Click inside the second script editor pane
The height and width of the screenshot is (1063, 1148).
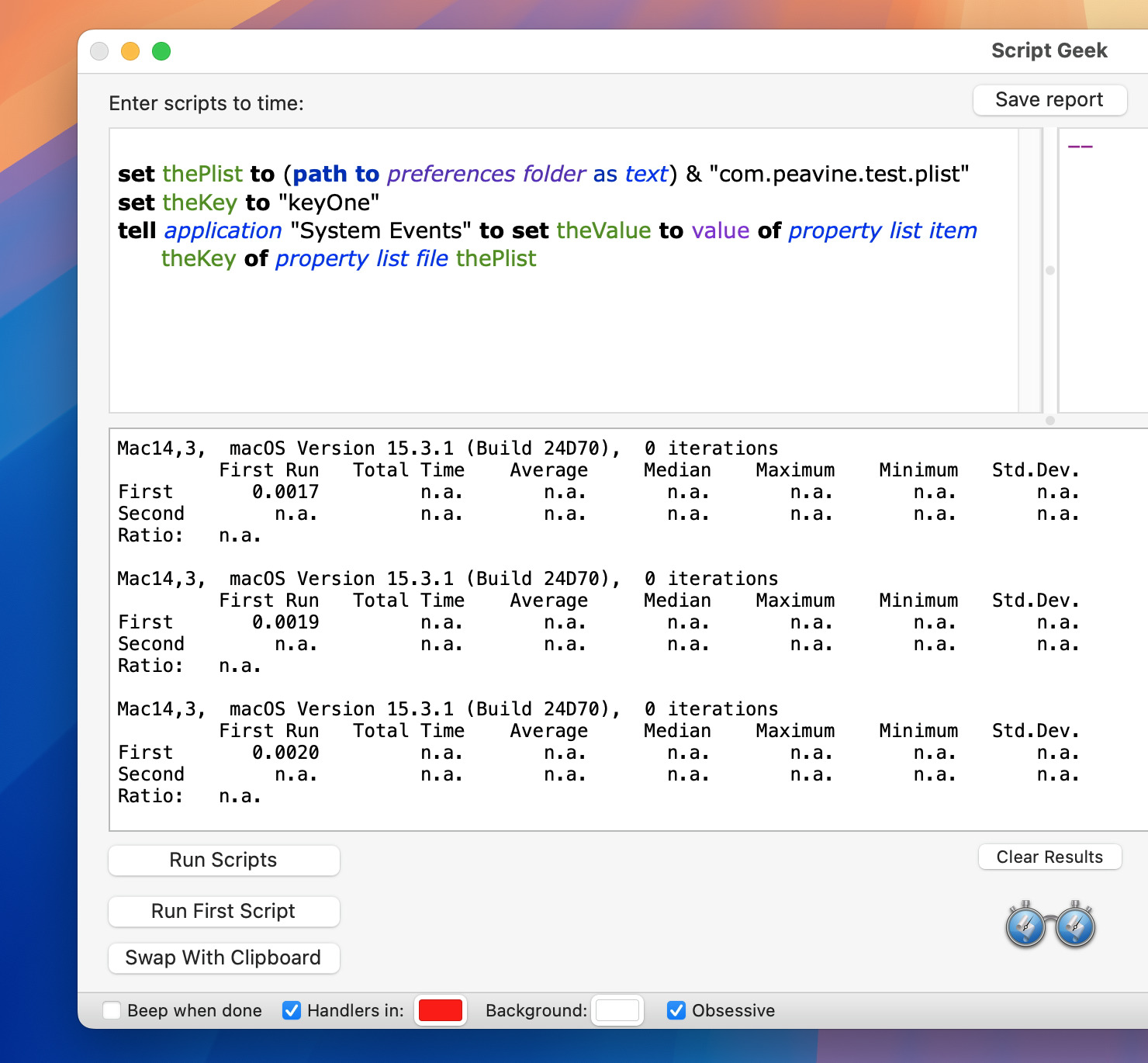point(1103,271)
